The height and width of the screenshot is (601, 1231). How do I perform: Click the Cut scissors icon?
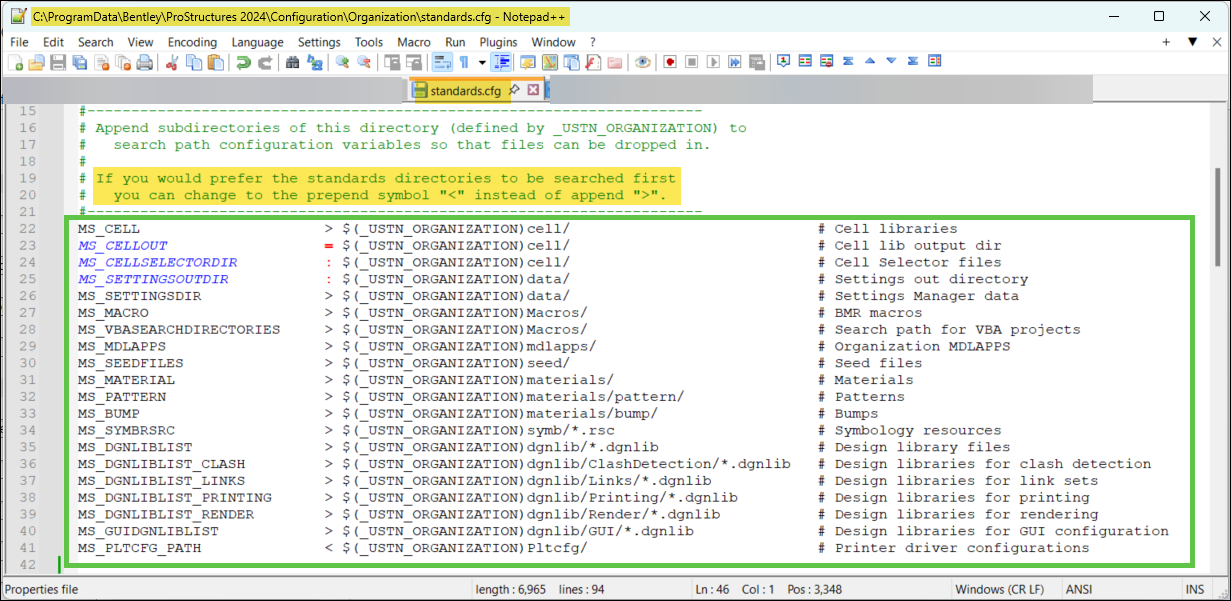172,62
